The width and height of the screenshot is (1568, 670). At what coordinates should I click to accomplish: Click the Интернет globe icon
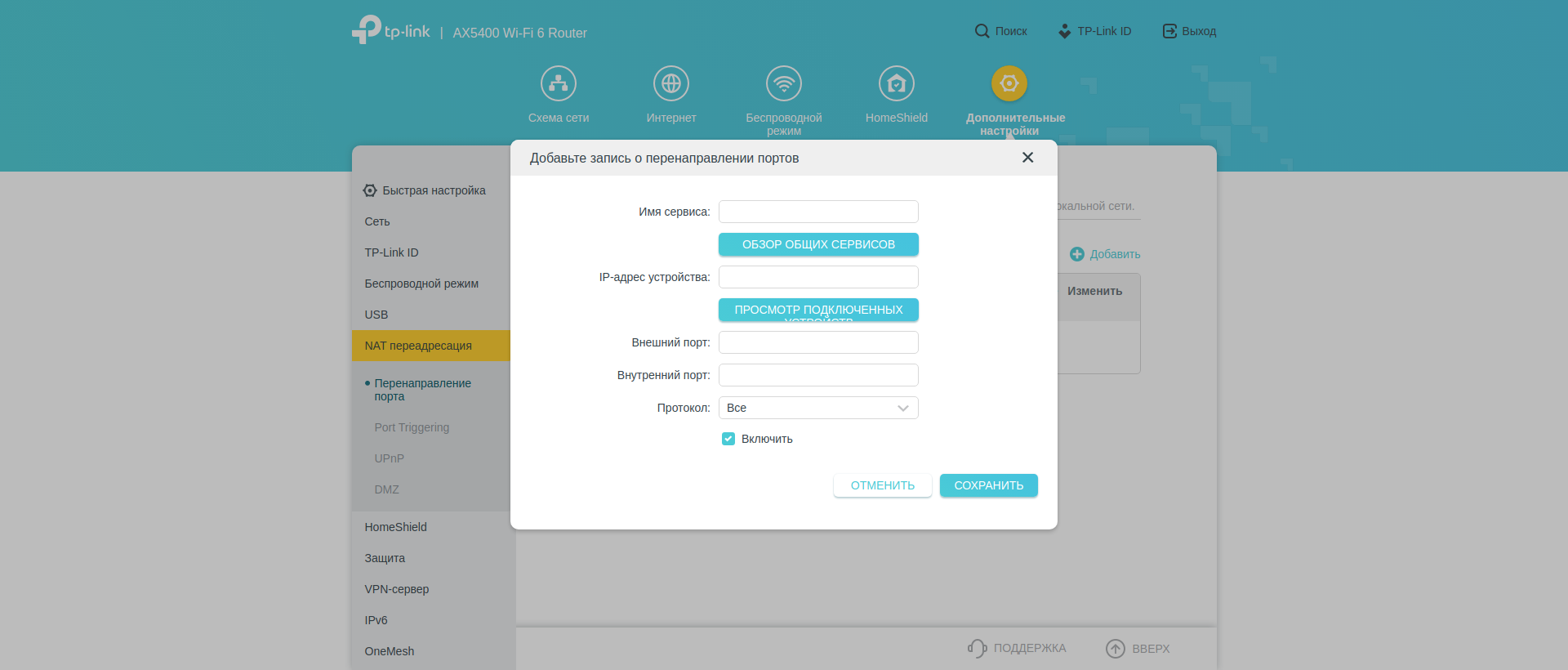pyautogui.click(x=671, y=83)
